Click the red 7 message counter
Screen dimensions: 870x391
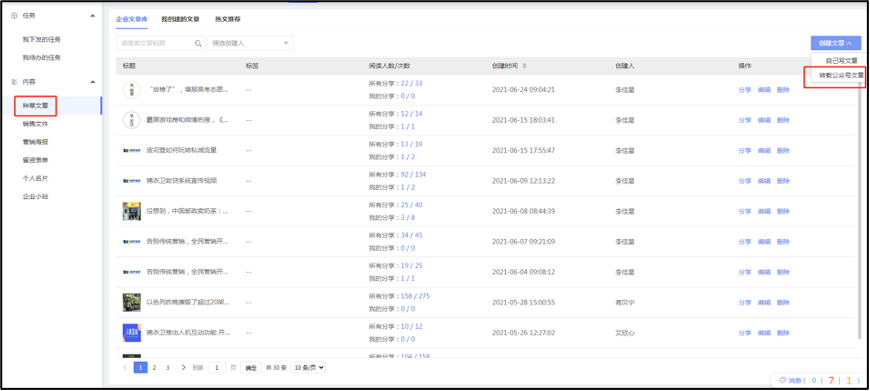[x=831, y=380]
